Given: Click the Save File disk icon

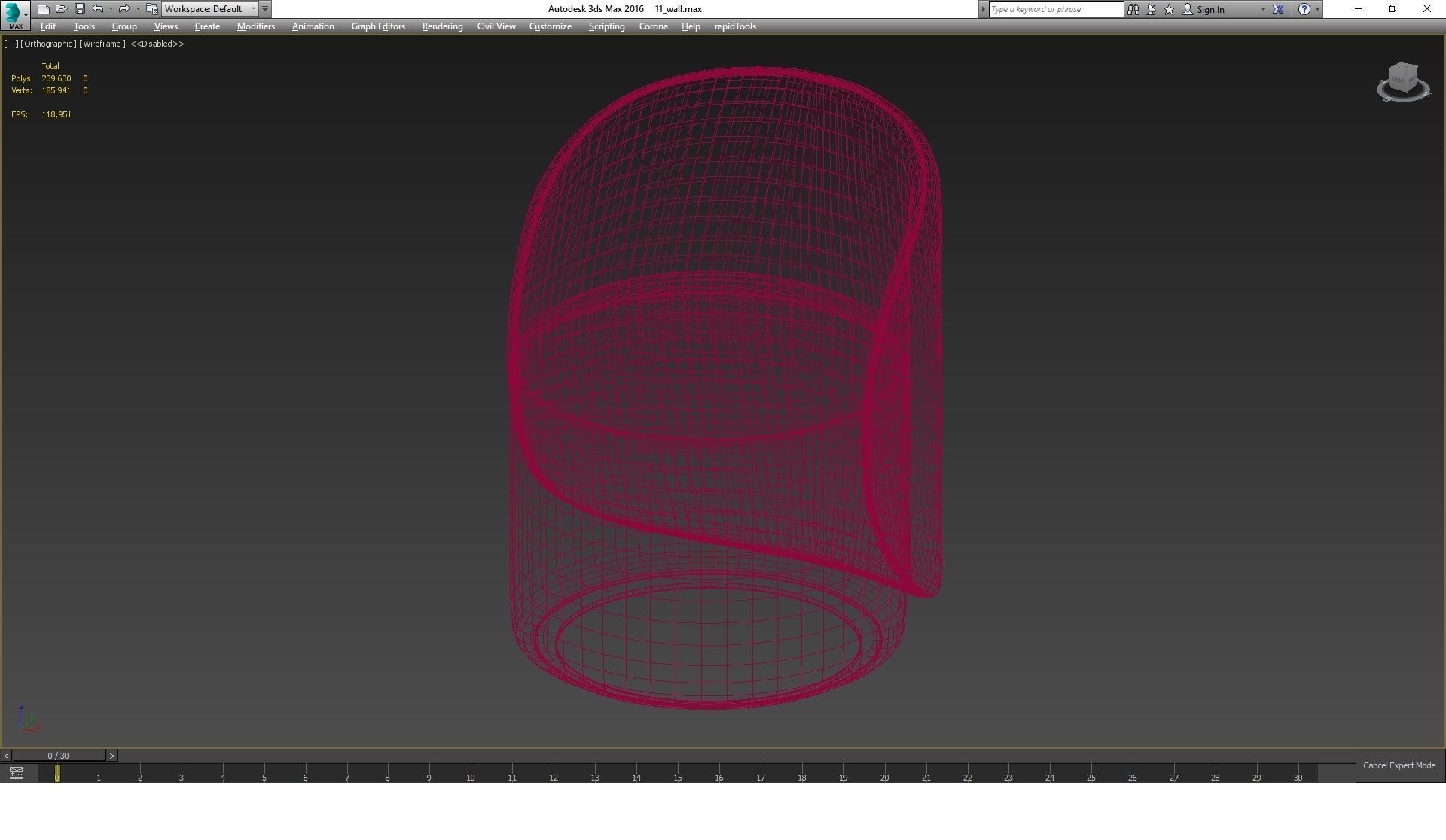Looking at the screenshot, I should tap(80, 9).
